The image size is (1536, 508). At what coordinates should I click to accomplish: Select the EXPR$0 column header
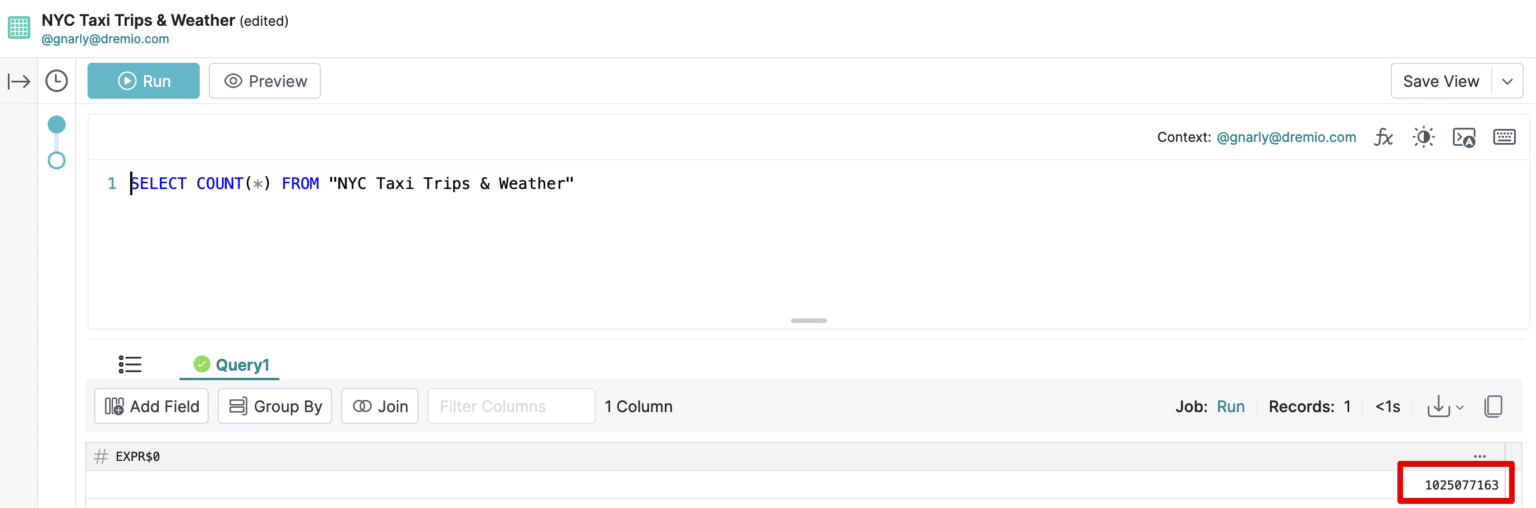(138, 456)
